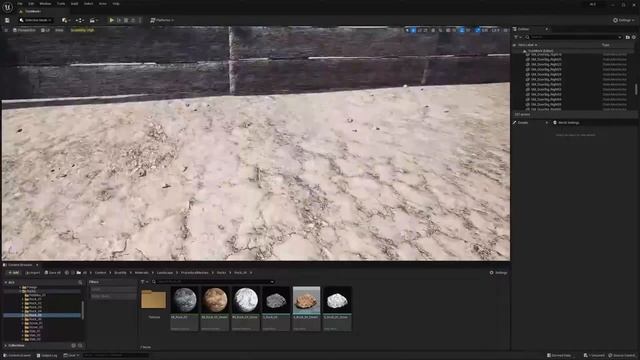Navigate to Brushify in breadcrumb path
Viewport: 640px width, 360px height.
tap(120, 273)
